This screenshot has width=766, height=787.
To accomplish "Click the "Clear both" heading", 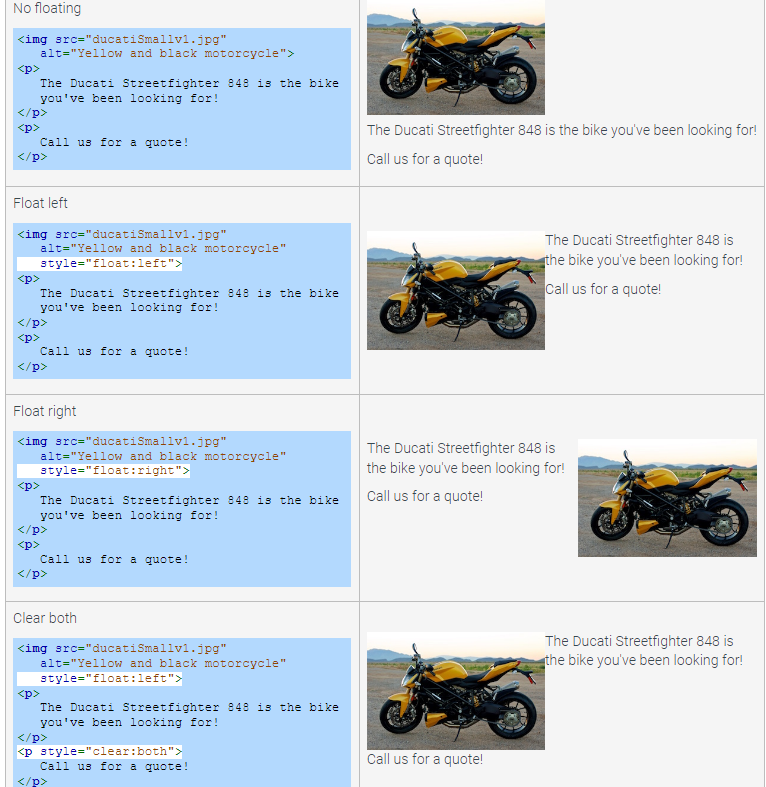I will pos(45,618).
